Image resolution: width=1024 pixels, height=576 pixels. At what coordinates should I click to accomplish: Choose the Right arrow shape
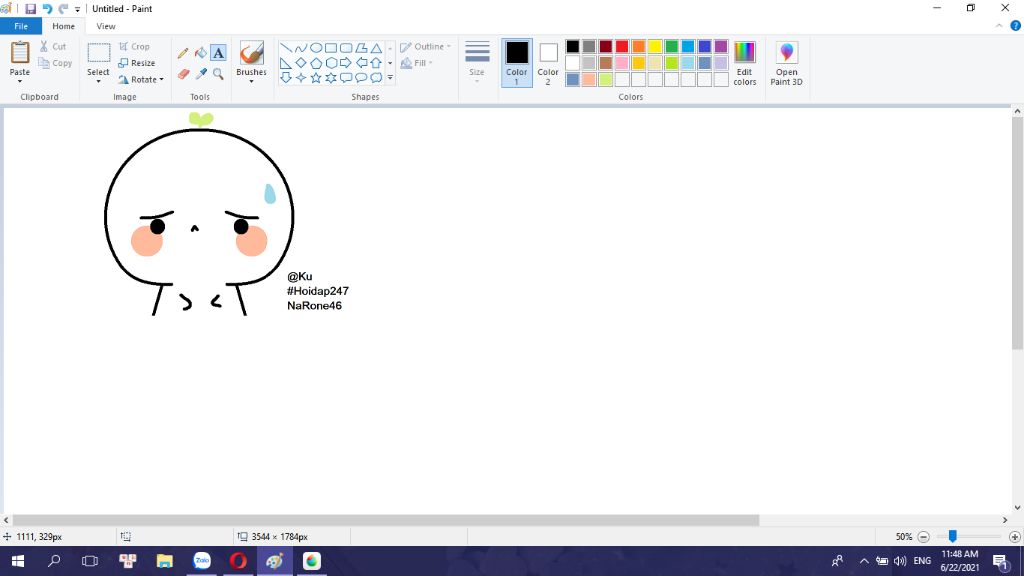click(346, 63)
